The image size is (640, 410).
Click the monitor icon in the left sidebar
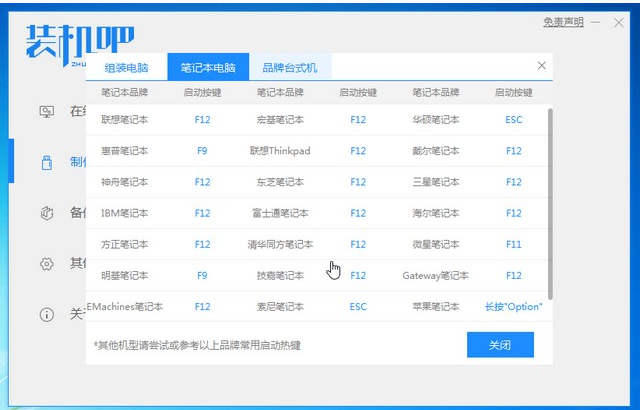[46, 111]
